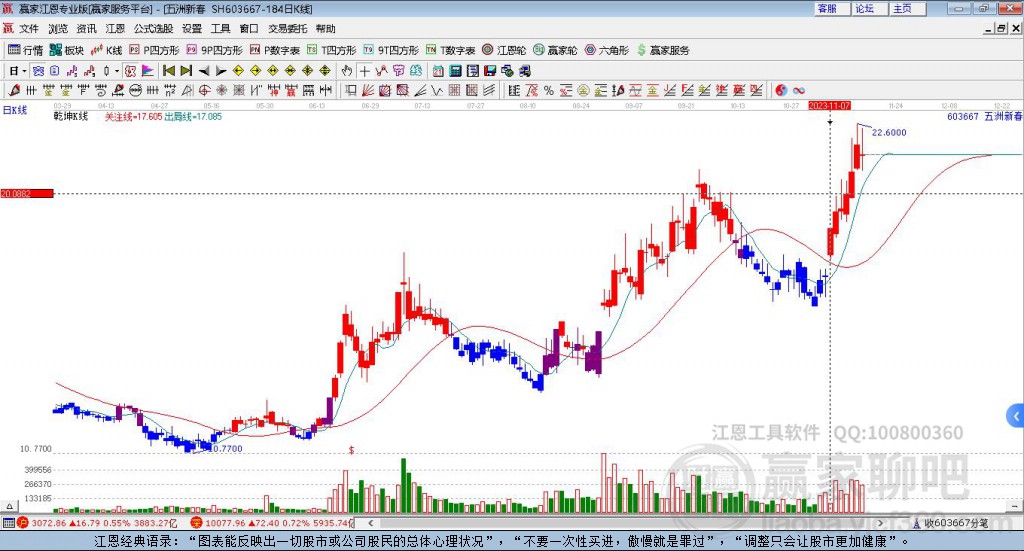Viewport: 1024px width, 551px height.
Task: Click the floppy disk save icon
Action: click(x=490, y=71)
